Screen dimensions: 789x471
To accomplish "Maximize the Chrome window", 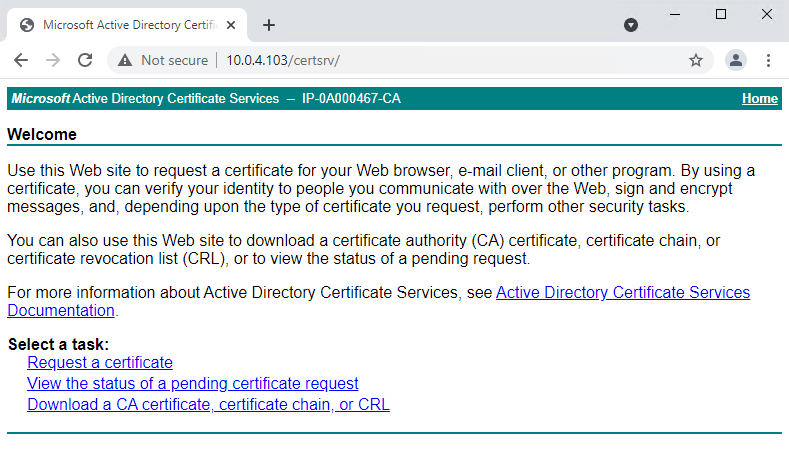I will click(720, 14).
